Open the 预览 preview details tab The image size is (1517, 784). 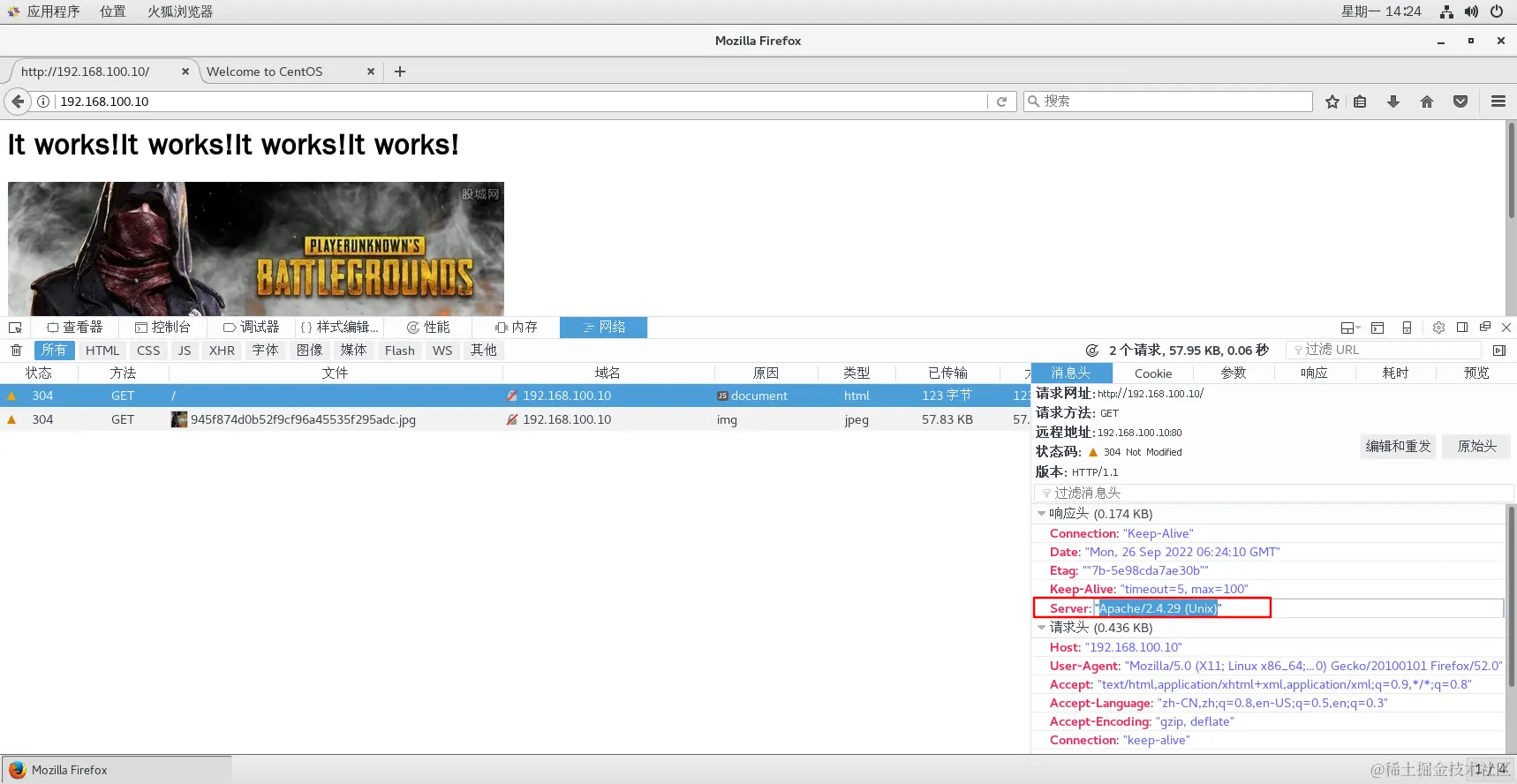1476,373
